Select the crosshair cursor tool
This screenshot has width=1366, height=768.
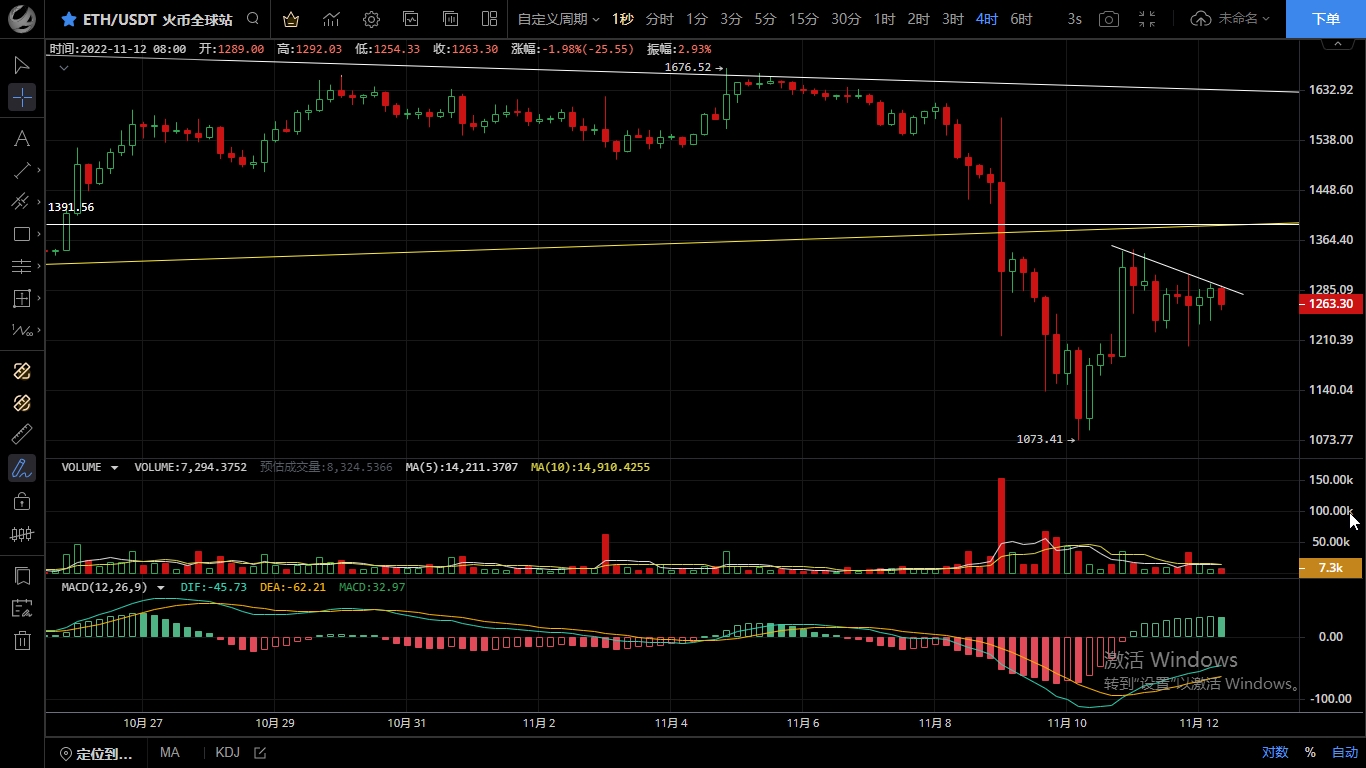(x=22, y=97)
